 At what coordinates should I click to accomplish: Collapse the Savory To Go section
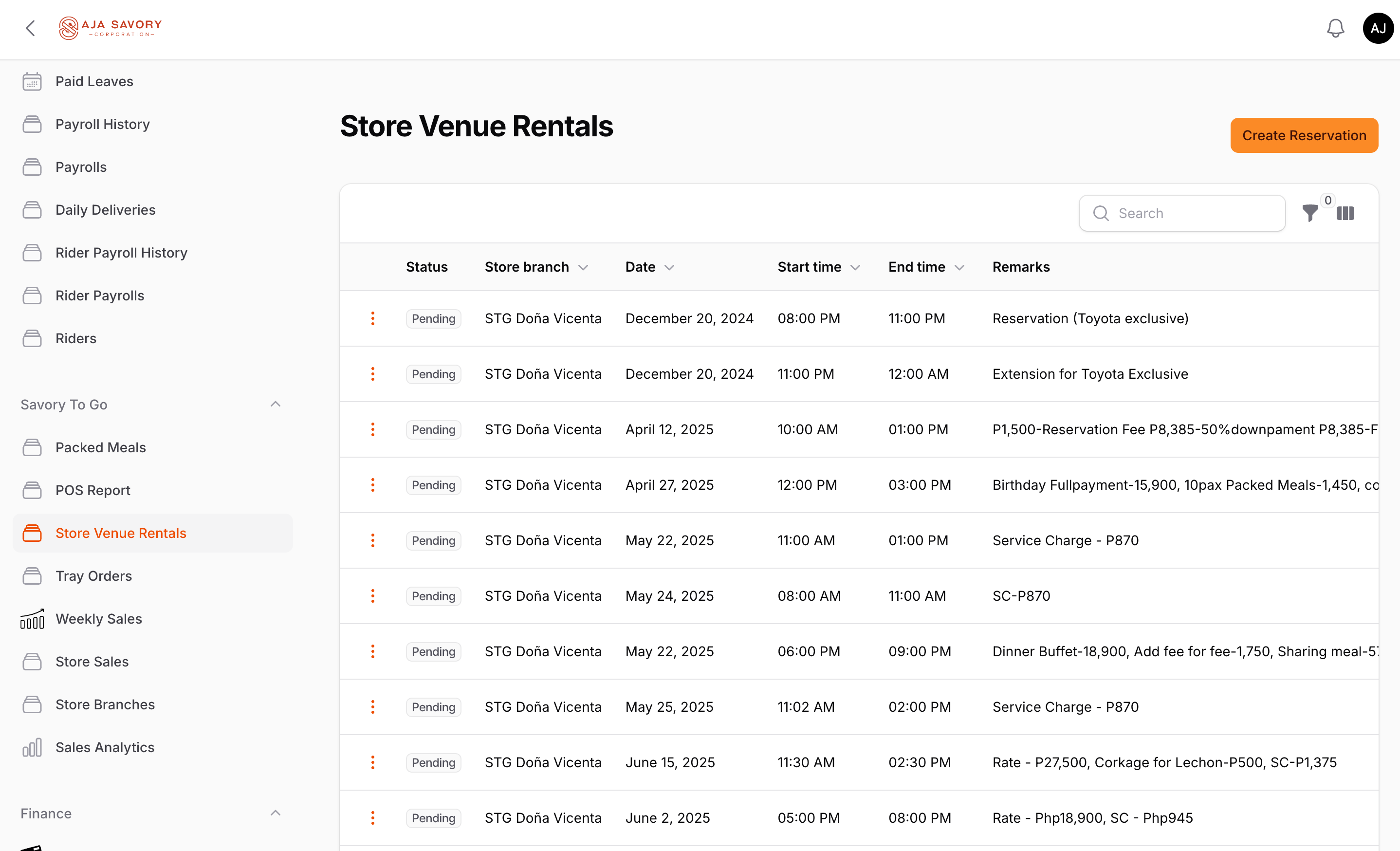pos(276,404)
